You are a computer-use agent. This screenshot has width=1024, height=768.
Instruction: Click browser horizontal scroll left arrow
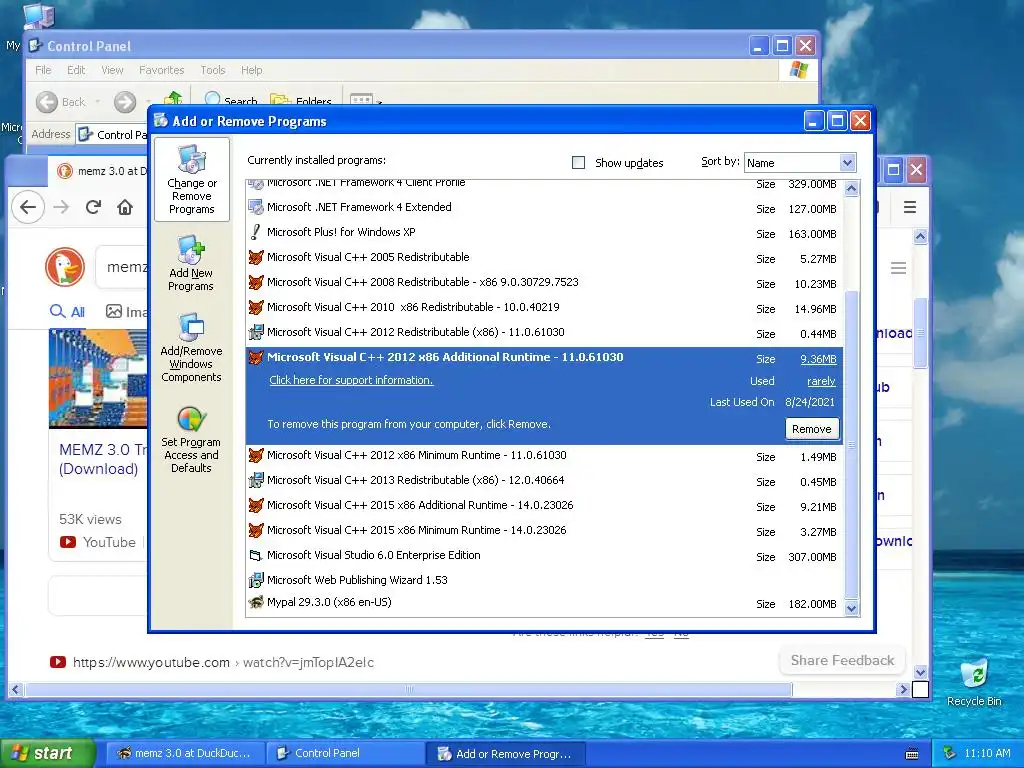(16, 689)
